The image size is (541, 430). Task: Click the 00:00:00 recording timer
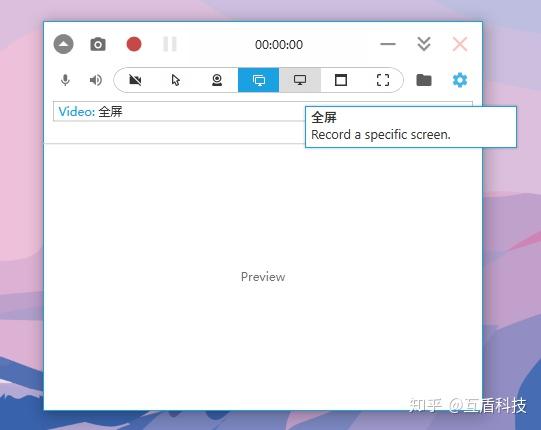279,45
